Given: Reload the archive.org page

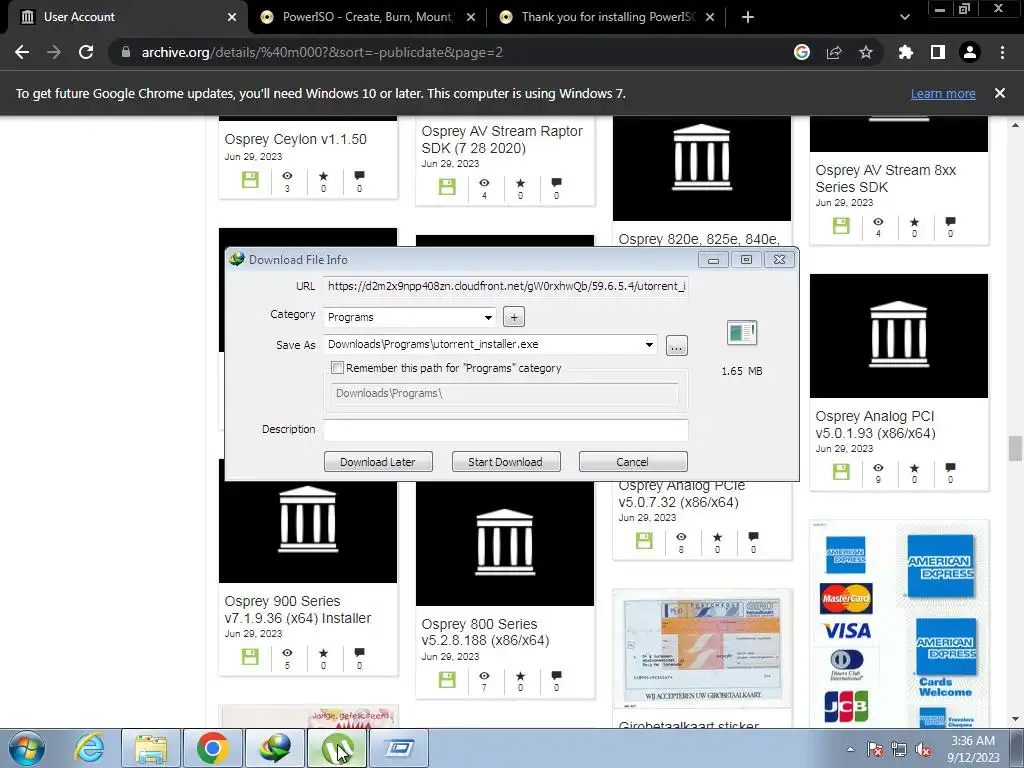Looking at the screenshot, I should pos(86,52).
